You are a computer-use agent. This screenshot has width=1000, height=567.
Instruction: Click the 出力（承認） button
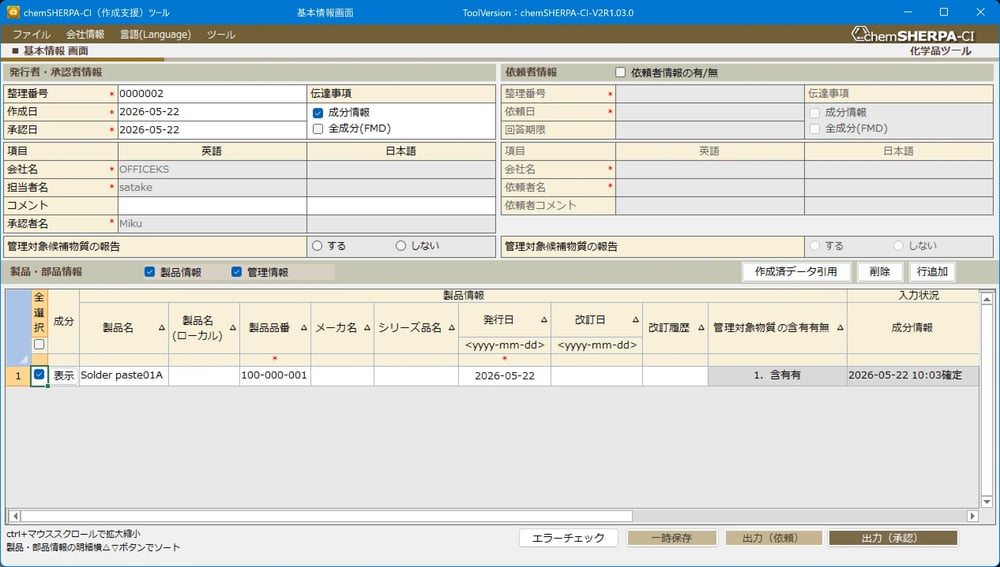pos(893,538)
